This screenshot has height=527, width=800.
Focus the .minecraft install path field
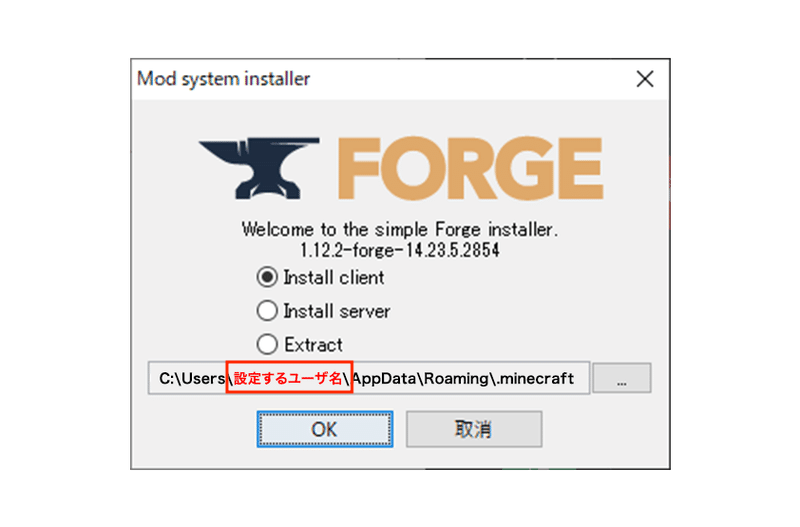[369, 378]
